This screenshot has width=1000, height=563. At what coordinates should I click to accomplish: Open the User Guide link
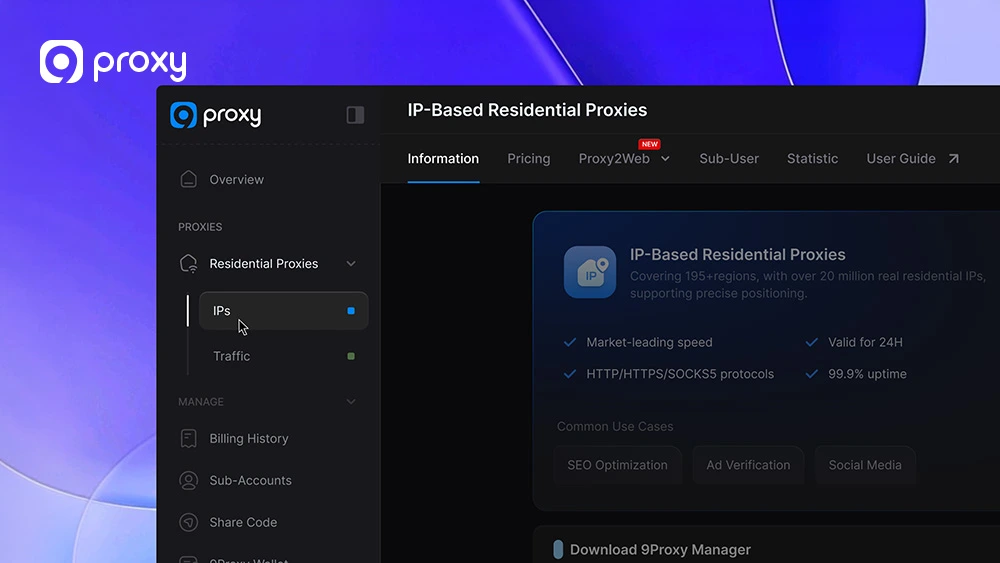click(901, 159)
